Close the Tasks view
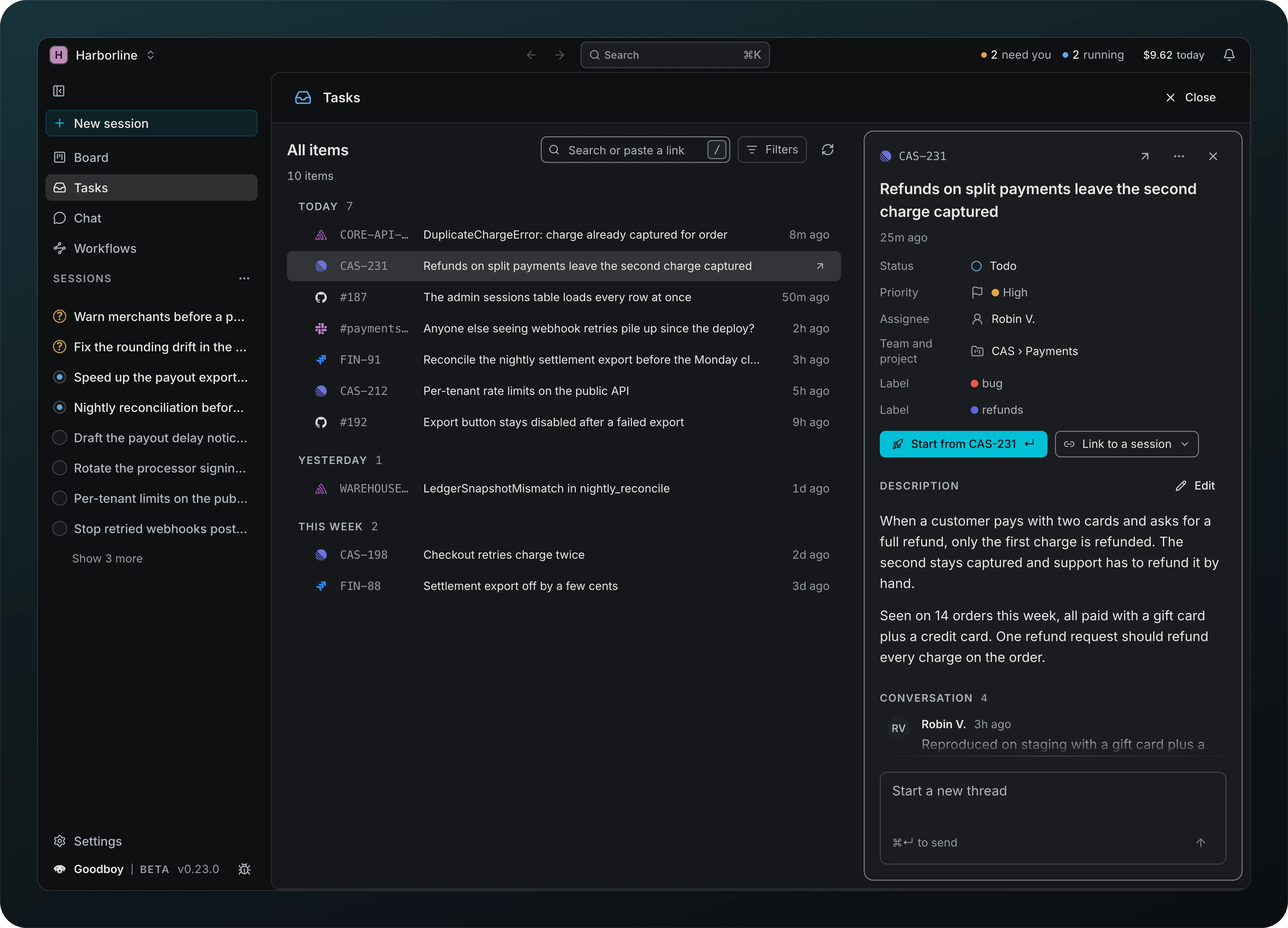Screen dimensions: 1288x928 click(1190, 98)
